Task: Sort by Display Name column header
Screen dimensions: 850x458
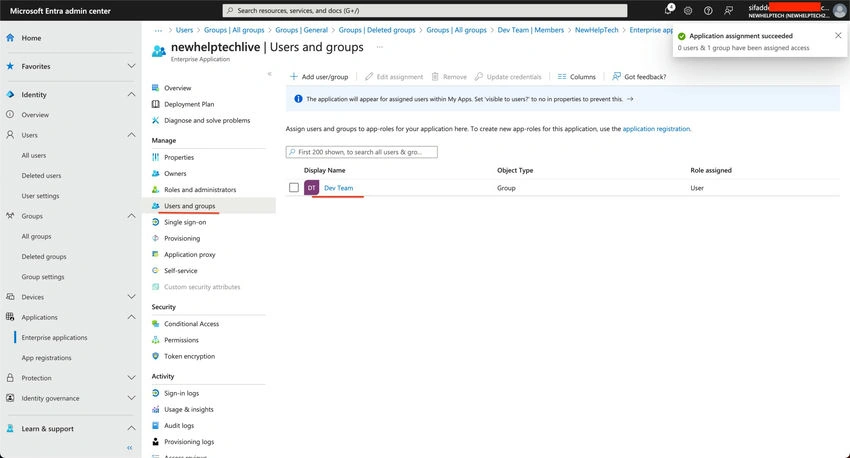Action: pyautogui.click(x=324, y=170)
